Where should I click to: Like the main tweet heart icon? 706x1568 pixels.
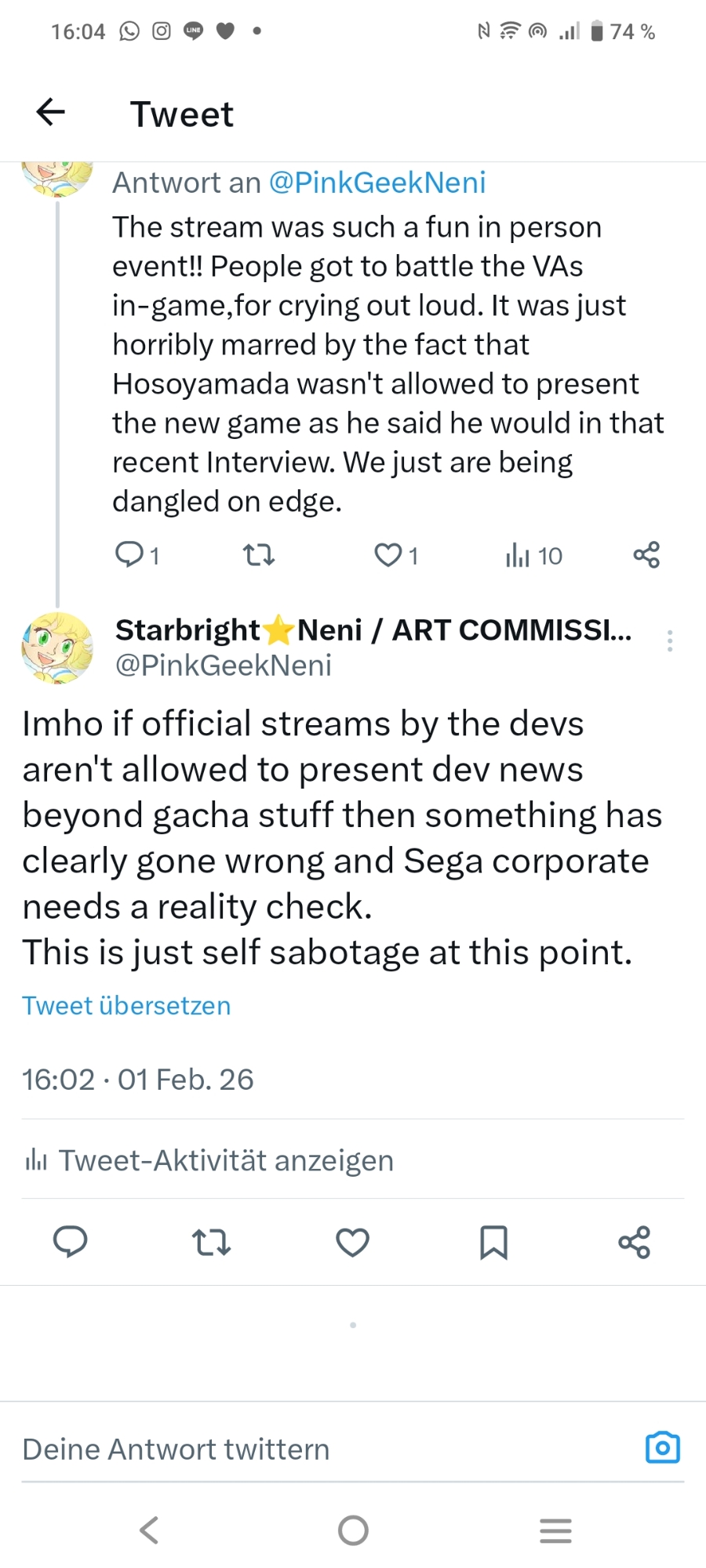coord(352,1243)
